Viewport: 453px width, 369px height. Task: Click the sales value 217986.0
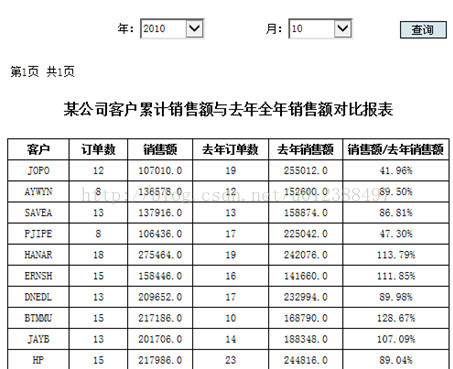160,360
